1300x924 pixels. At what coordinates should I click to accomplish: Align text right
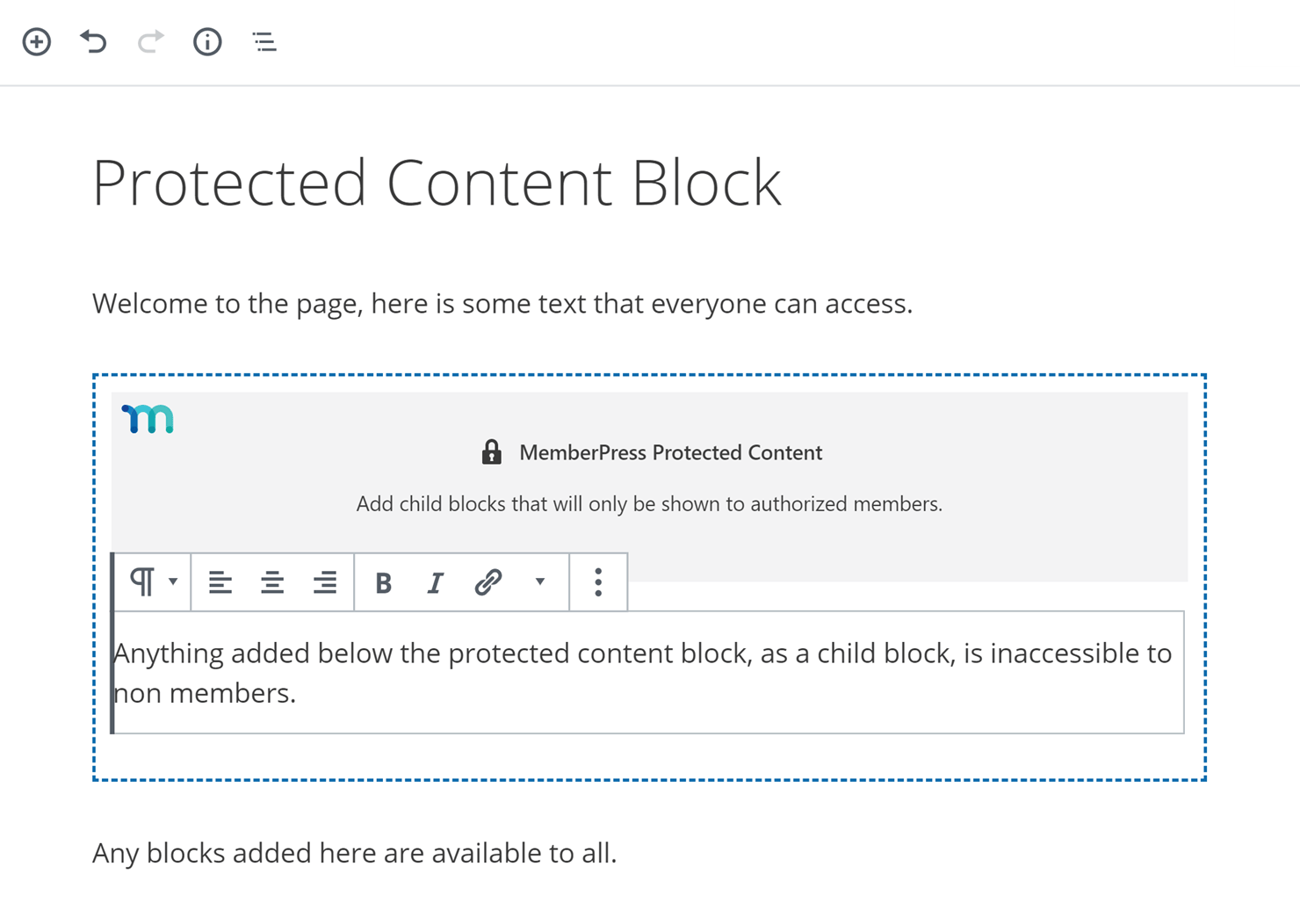pyautogui.click(x=325, y=581)
